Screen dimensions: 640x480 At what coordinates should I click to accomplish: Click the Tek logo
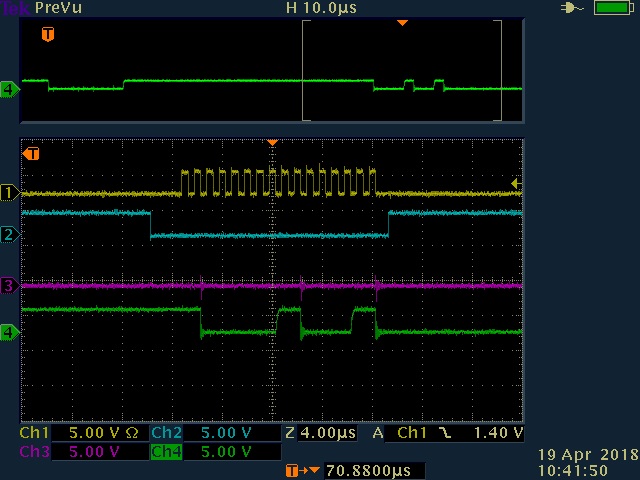point(16,8)
